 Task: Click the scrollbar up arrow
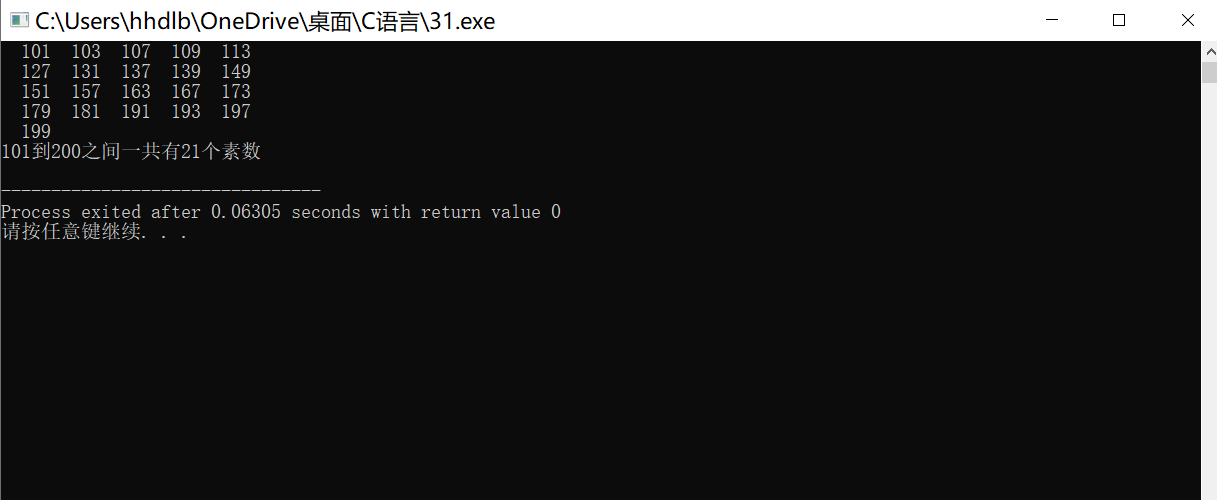pos(1208,50)
